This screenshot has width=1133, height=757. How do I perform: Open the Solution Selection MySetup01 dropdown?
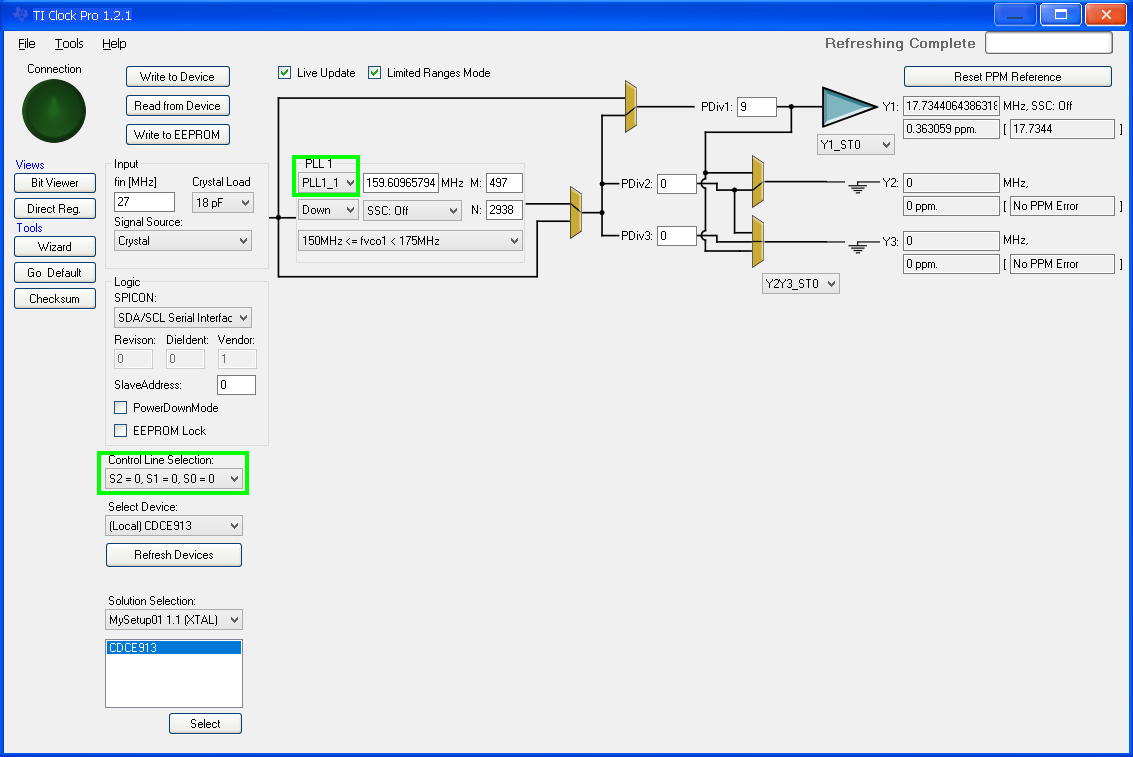(173, 620)
